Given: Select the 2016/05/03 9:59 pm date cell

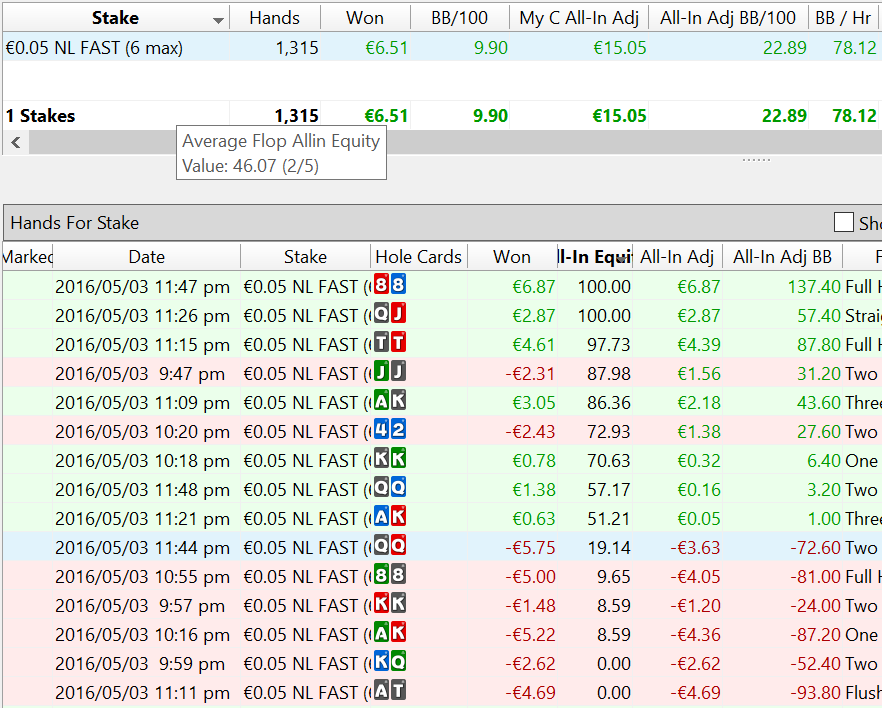Looking at the screenshot, I should [142, 664].
